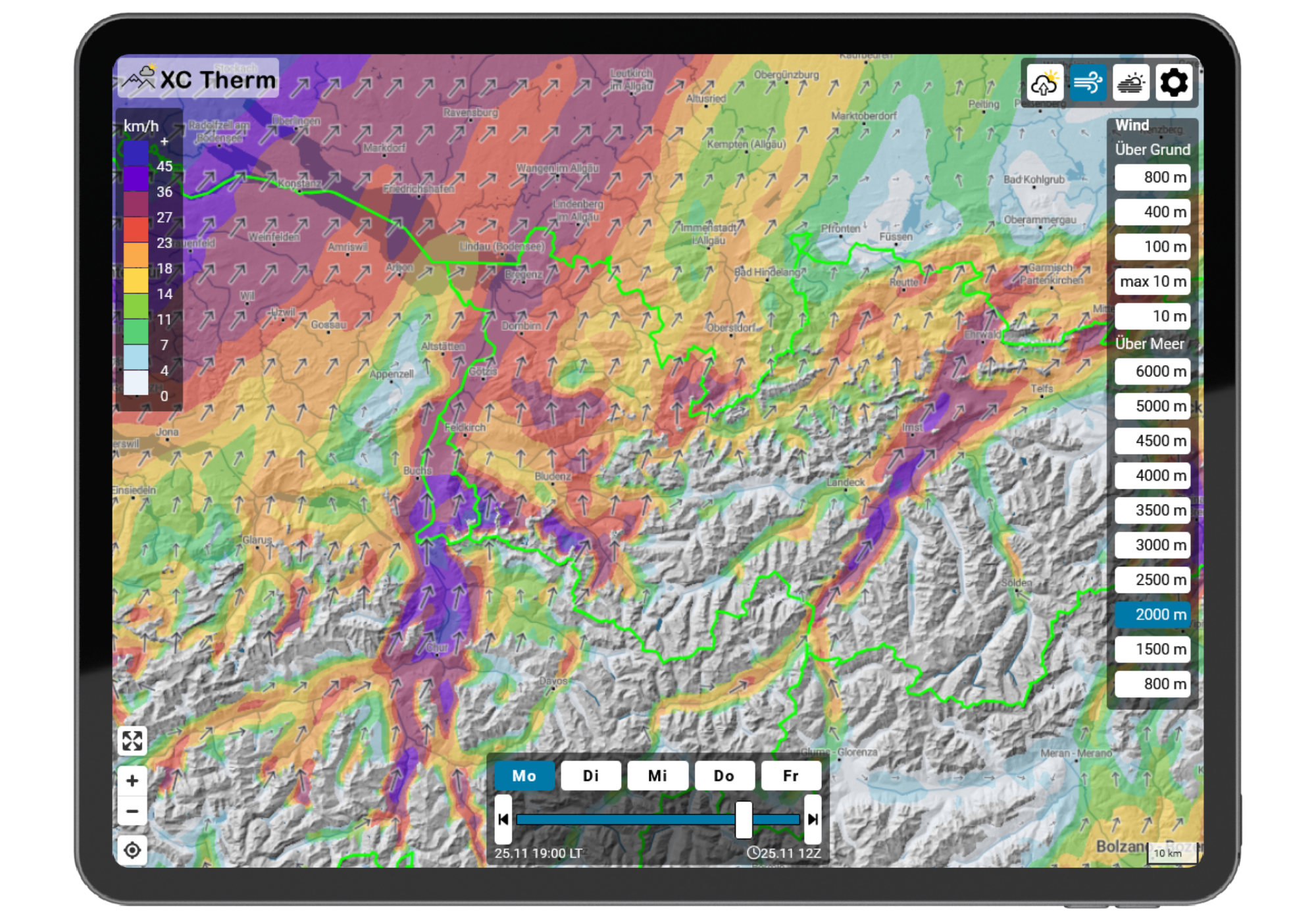
Task: Switch to the Do day tab
Action: [724, 776]
